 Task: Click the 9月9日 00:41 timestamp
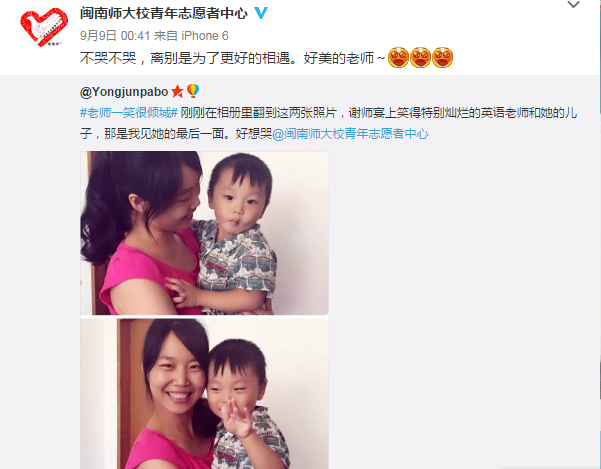pyautogui.click(x=115, y=36)
